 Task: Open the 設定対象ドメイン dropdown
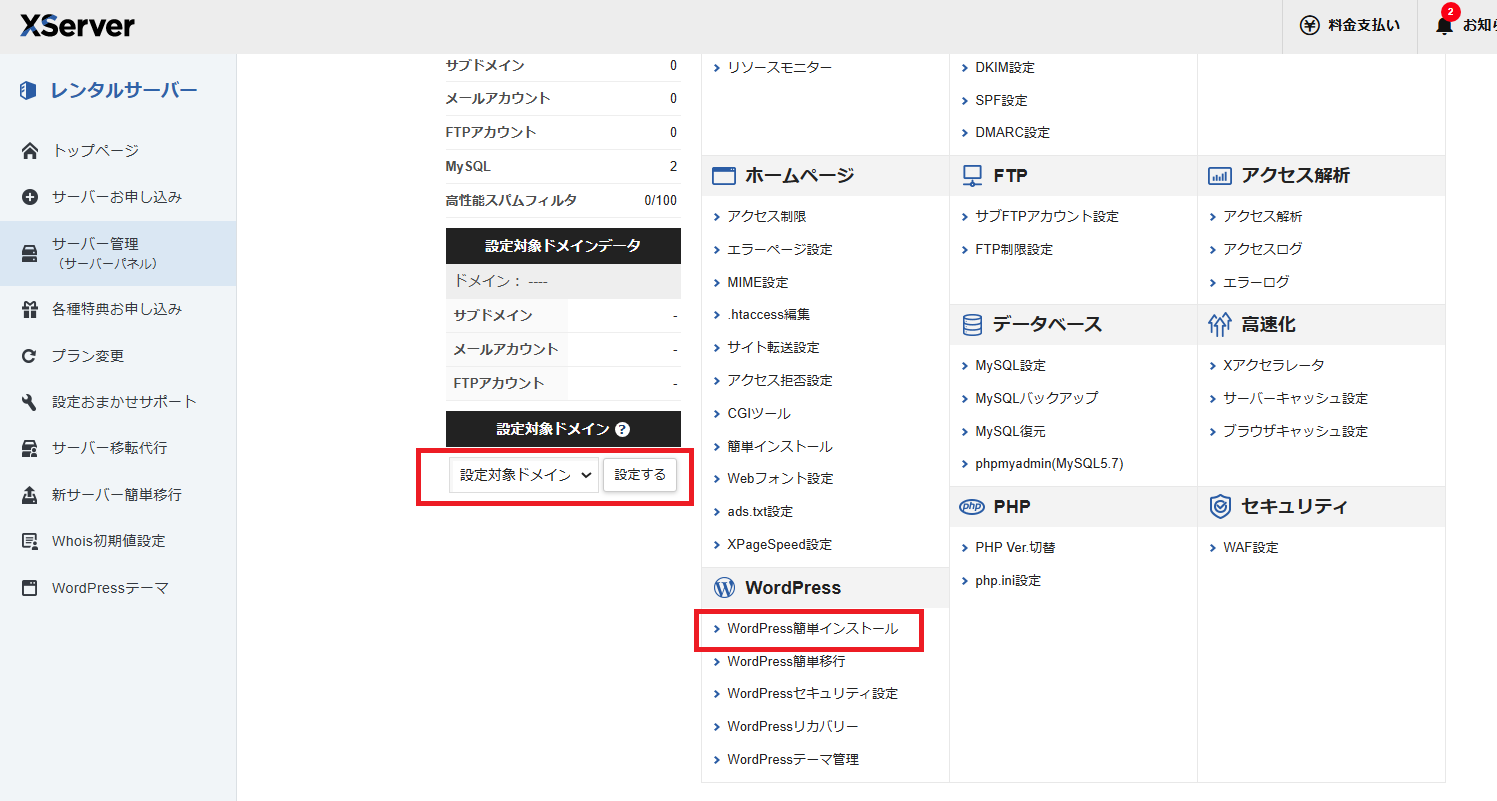(524, 475)
